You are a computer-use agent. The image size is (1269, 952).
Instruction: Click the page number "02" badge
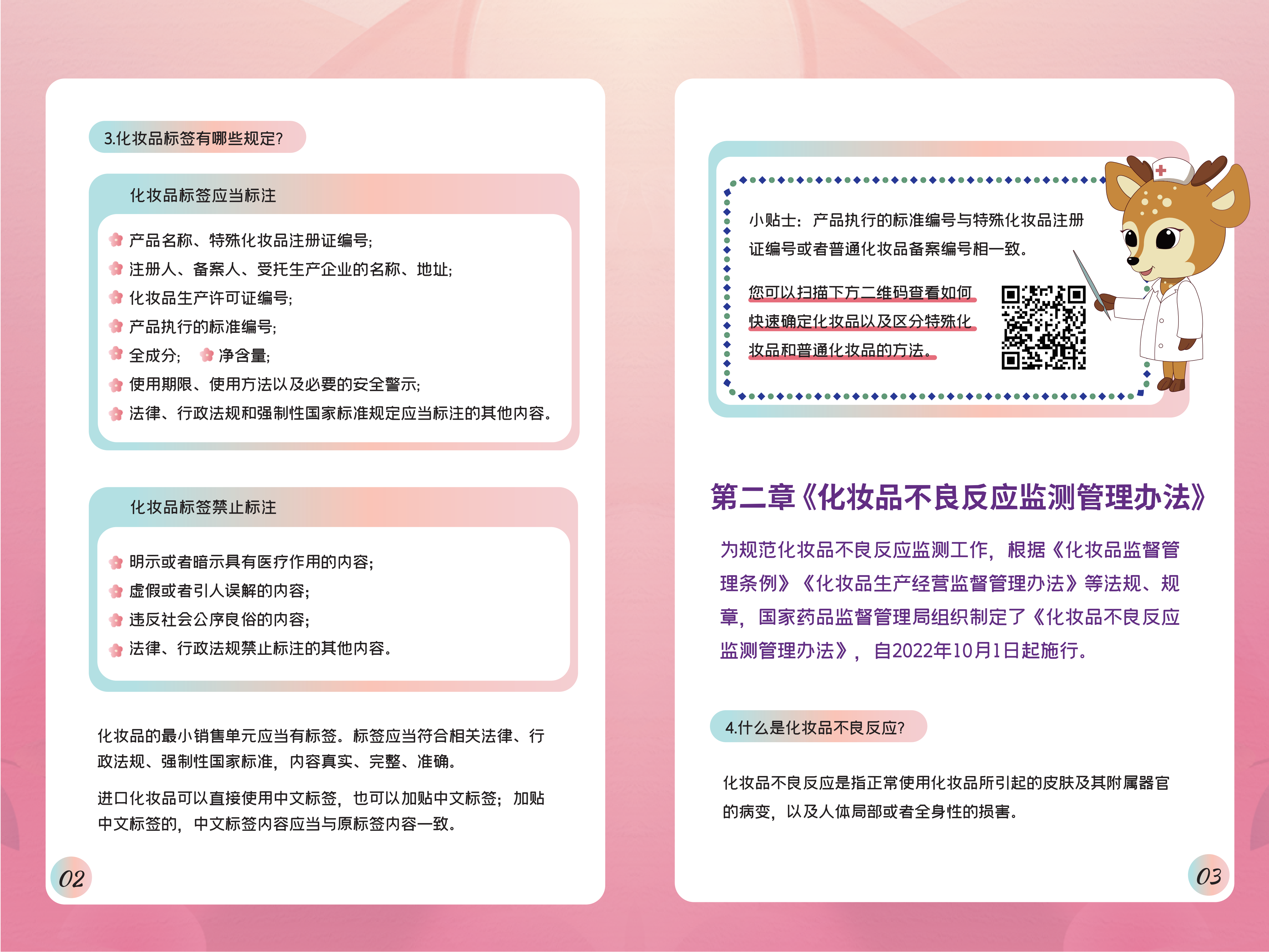click(71, 877)
